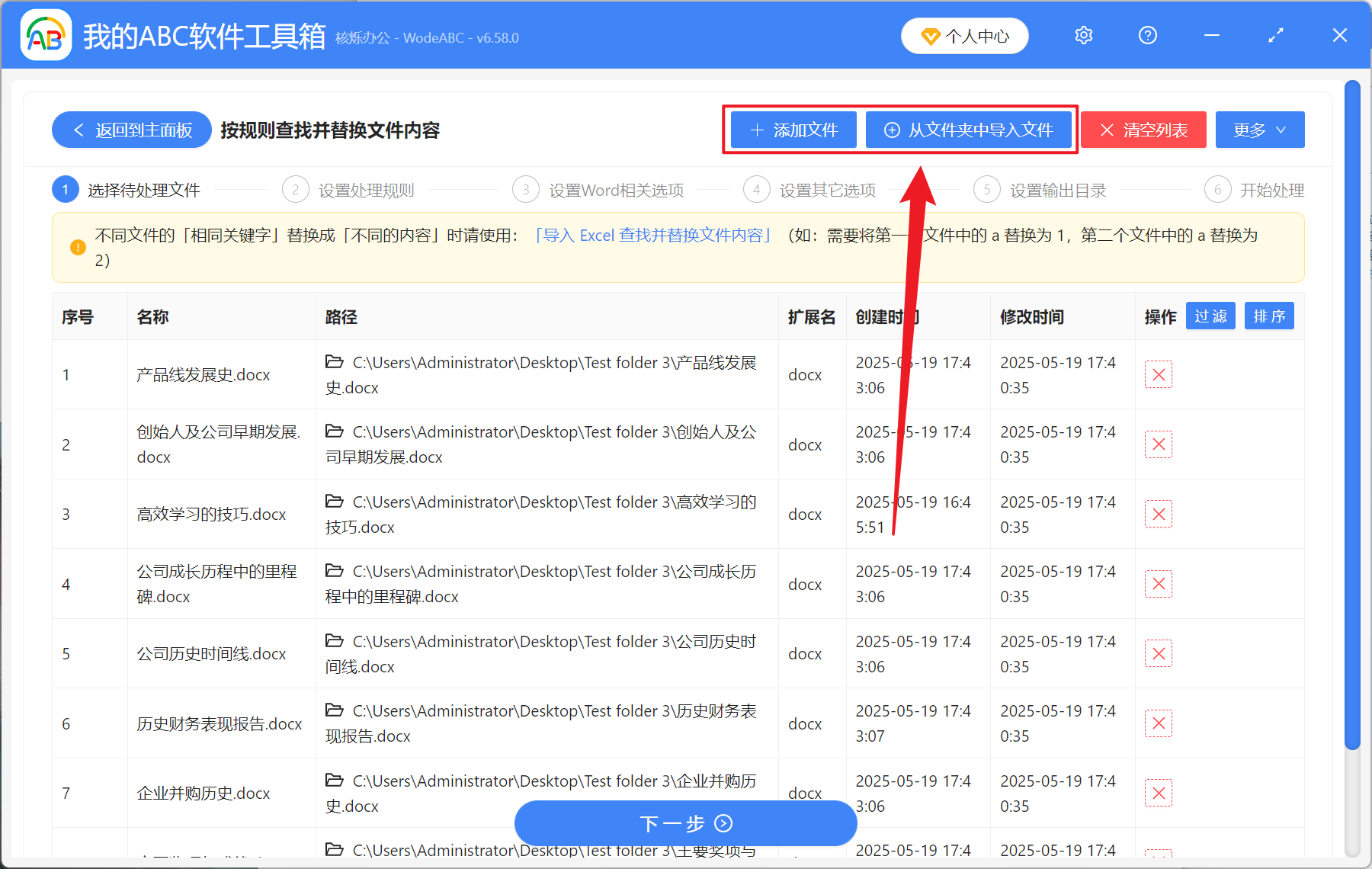Open the settings gear icon

[x=1083, y=35]
